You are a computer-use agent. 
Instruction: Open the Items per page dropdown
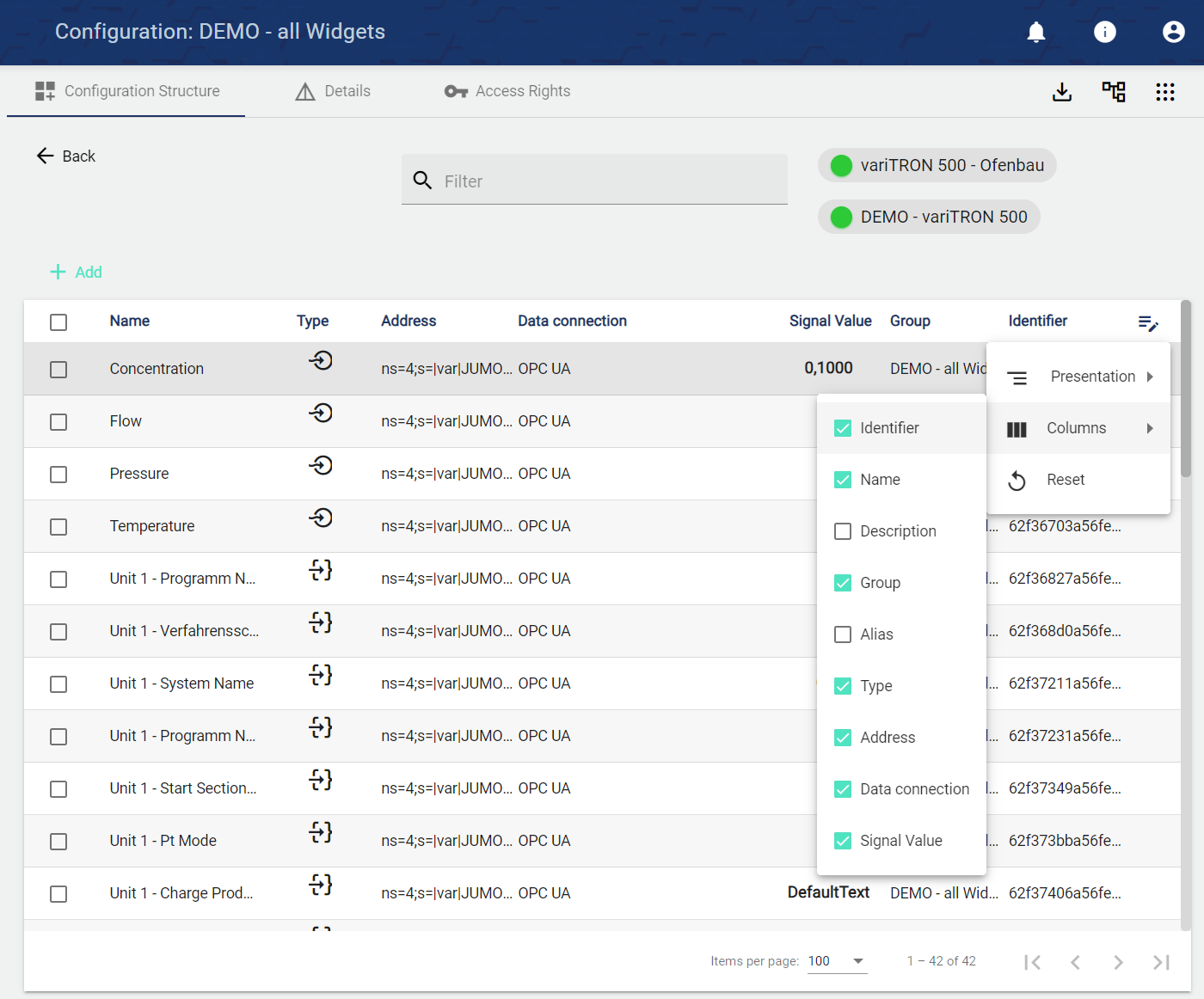837,961
